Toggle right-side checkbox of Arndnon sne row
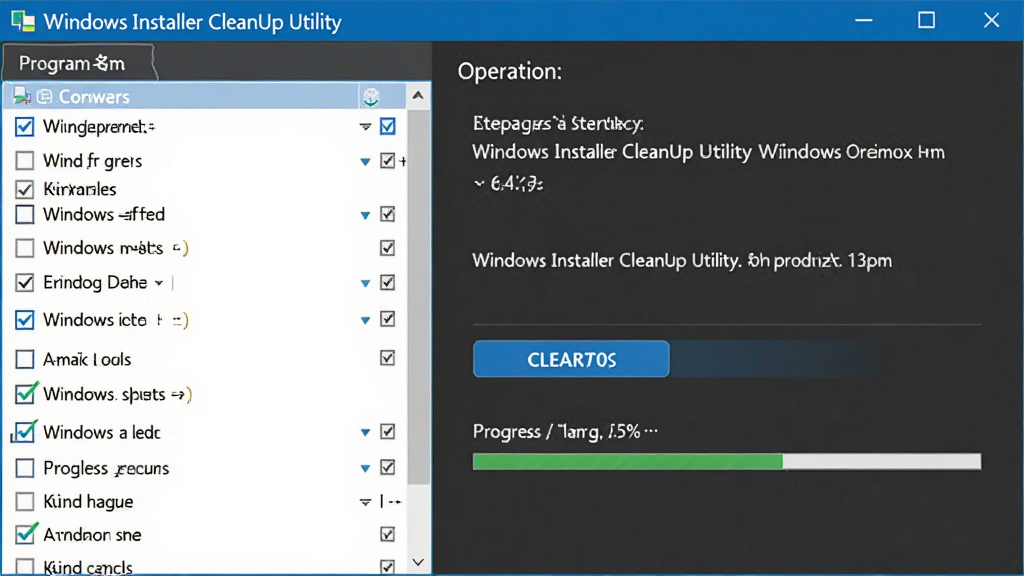1024x576 pixels. point(387,534)
